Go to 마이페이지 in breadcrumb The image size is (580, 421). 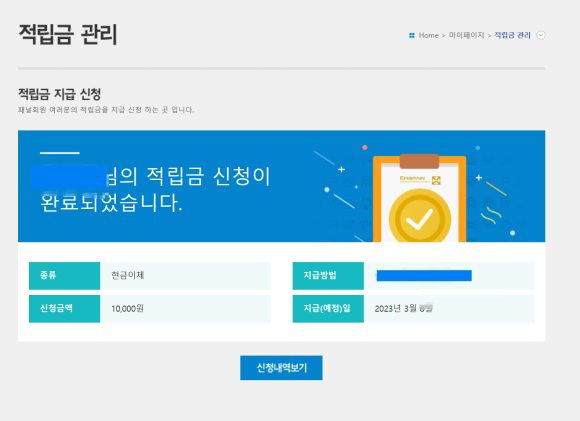(466, 35)
